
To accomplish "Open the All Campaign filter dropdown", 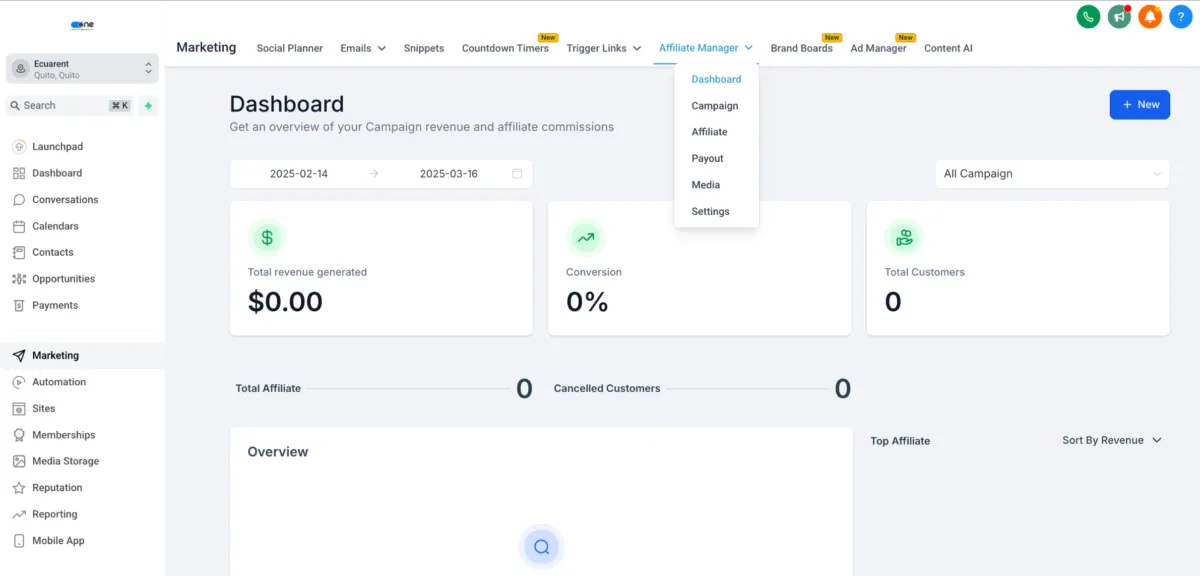I will point(1052,173).
